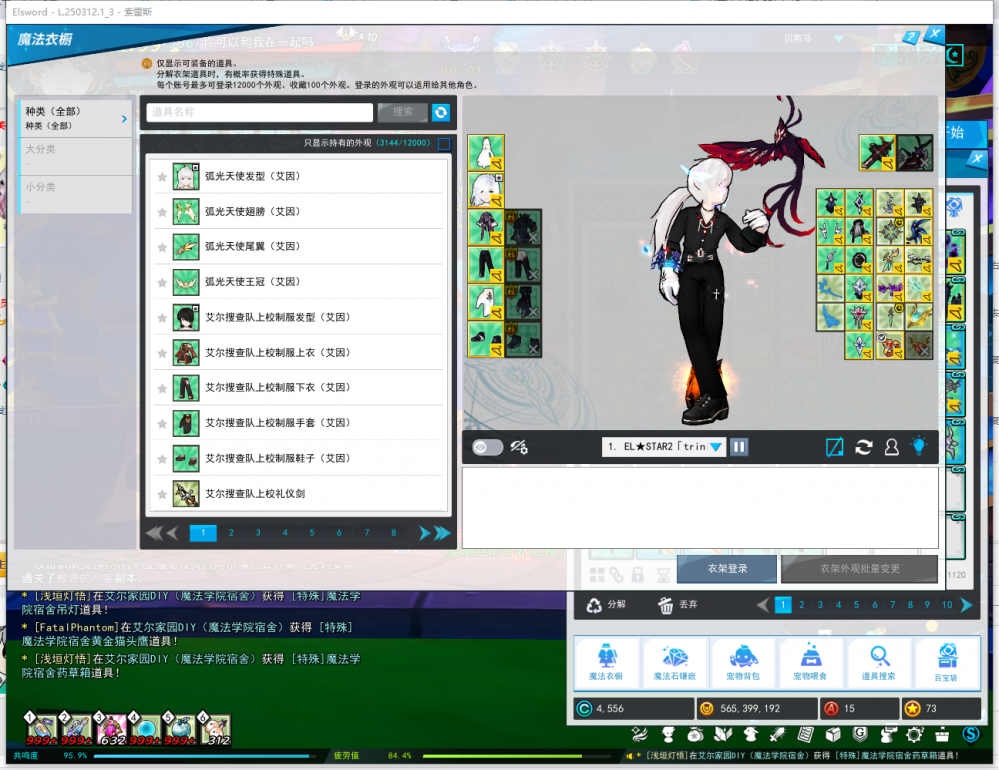Click the 搜索 search button
This screenshot has width=999, height=770.
403,112
